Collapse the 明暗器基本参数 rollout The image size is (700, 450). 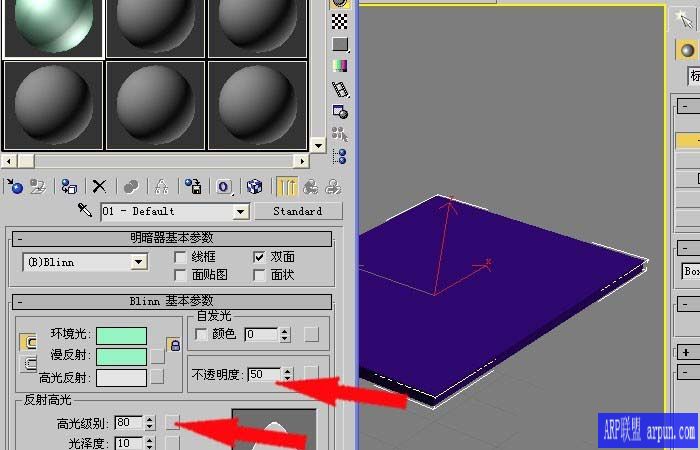(172, 238)
